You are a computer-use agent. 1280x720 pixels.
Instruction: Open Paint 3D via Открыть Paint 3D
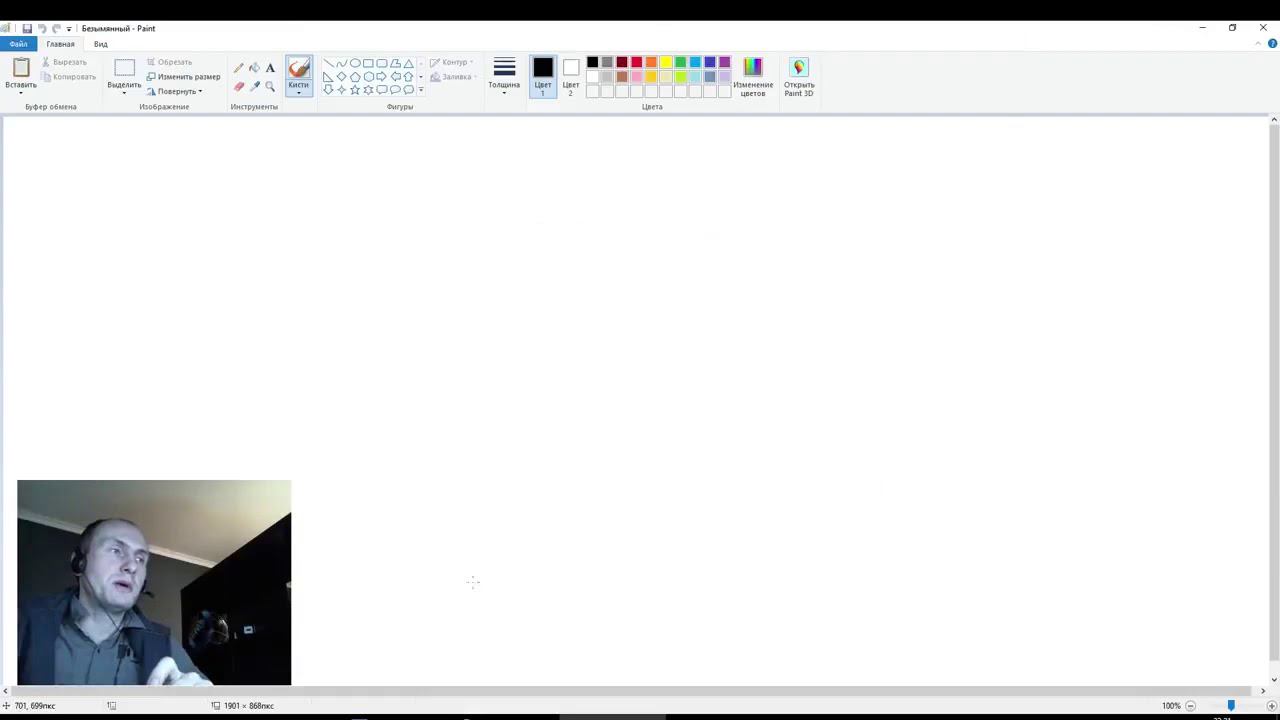point(799,77)
